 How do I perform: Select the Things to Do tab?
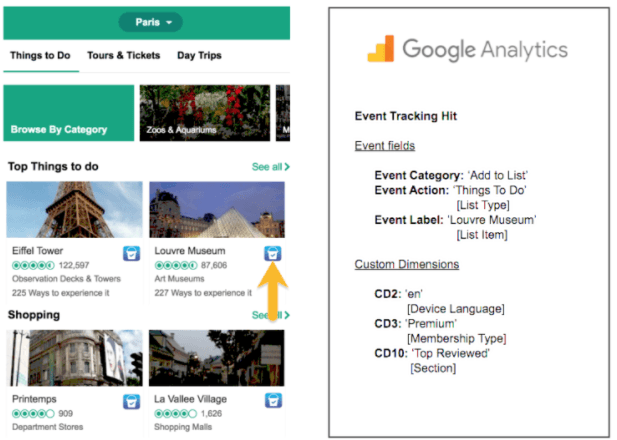tap(40, 55)
